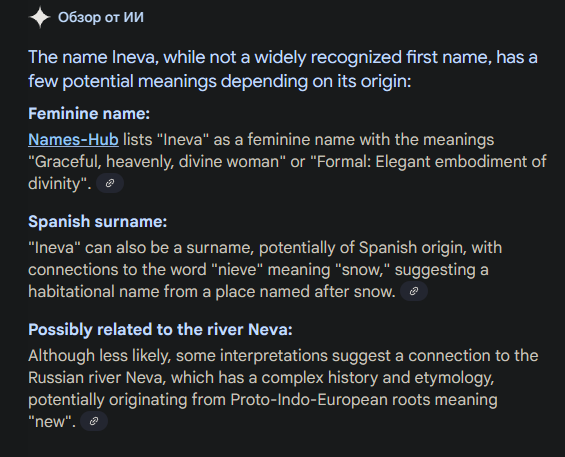
Task: Click the intro sentence about the name Ineva
Action: (283, 69)
